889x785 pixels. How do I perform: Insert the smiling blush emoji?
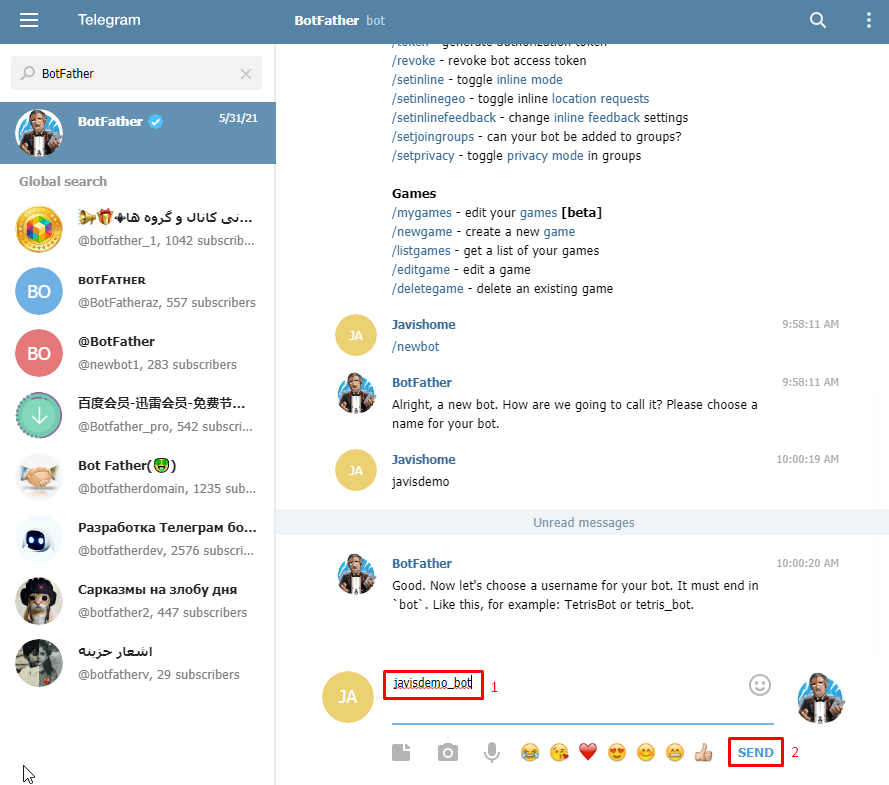pos(646,753)
